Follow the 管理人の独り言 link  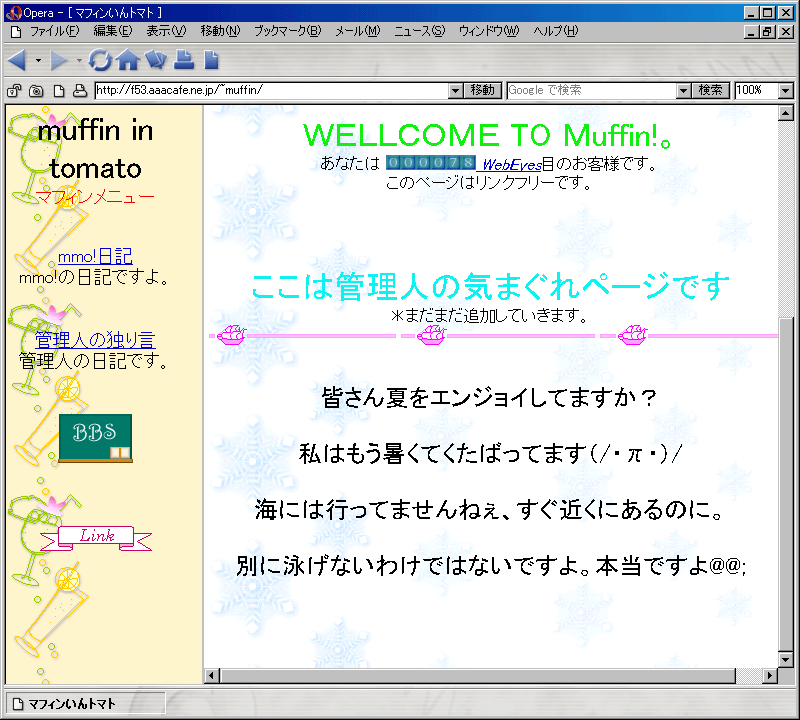coord(95,339)
